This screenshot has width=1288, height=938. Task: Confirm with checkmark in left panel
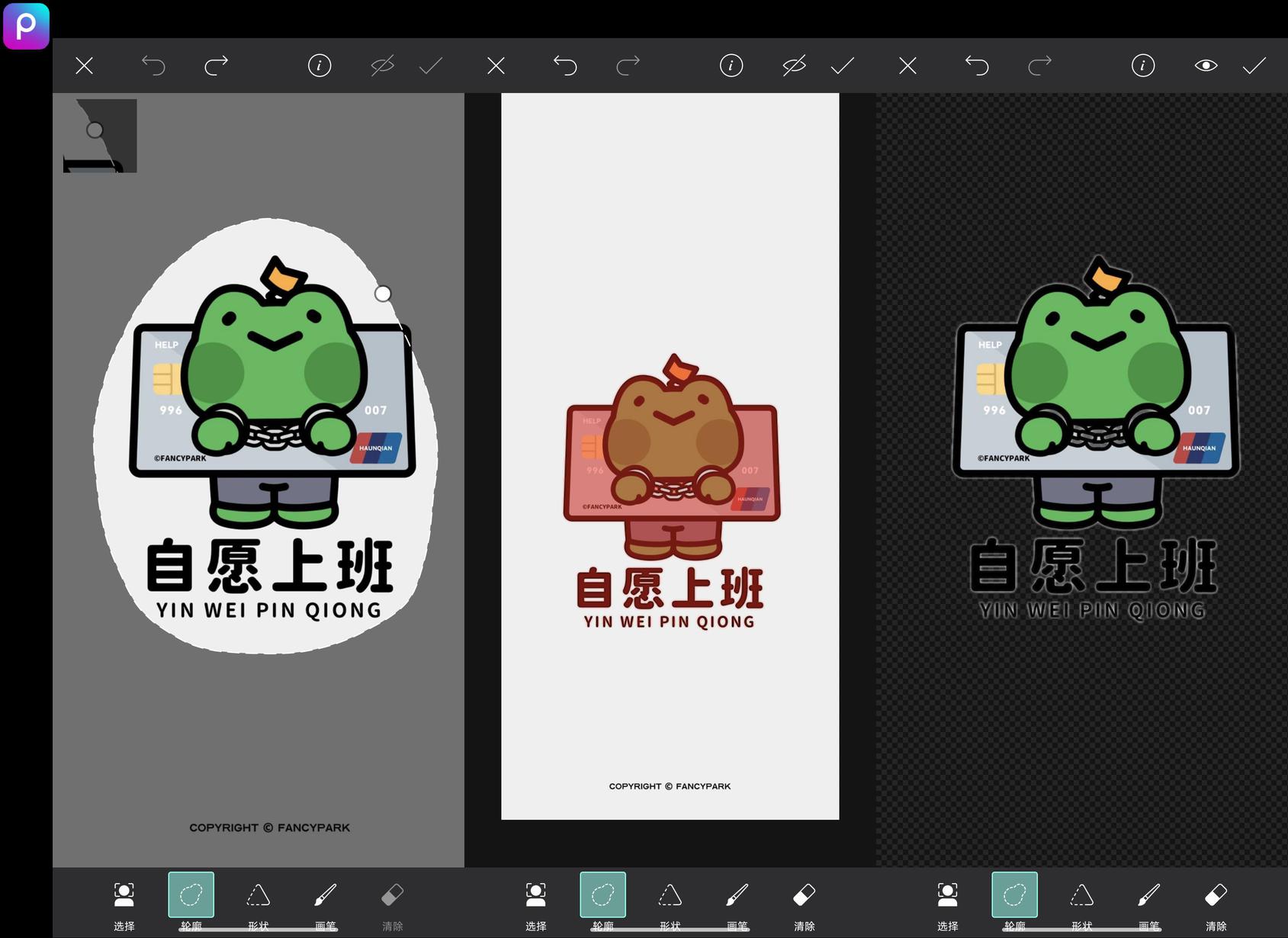pyautogui.click(x=431, y=66)
